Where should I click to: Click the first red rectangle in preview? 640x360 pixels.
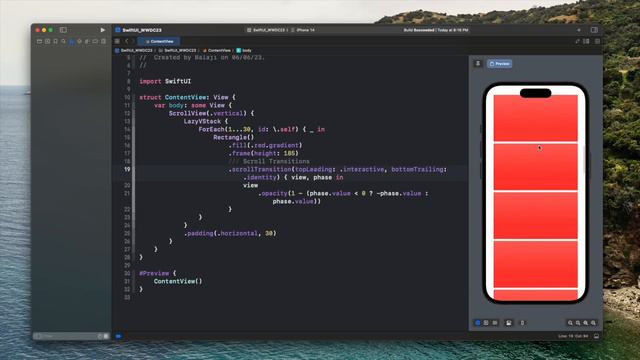536,118
